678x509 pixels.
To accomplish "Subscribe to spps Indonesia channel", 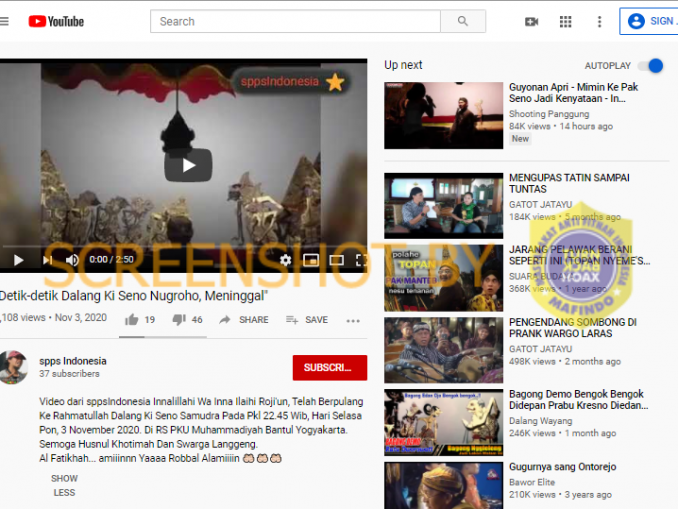I will click(x=330, y=368).
